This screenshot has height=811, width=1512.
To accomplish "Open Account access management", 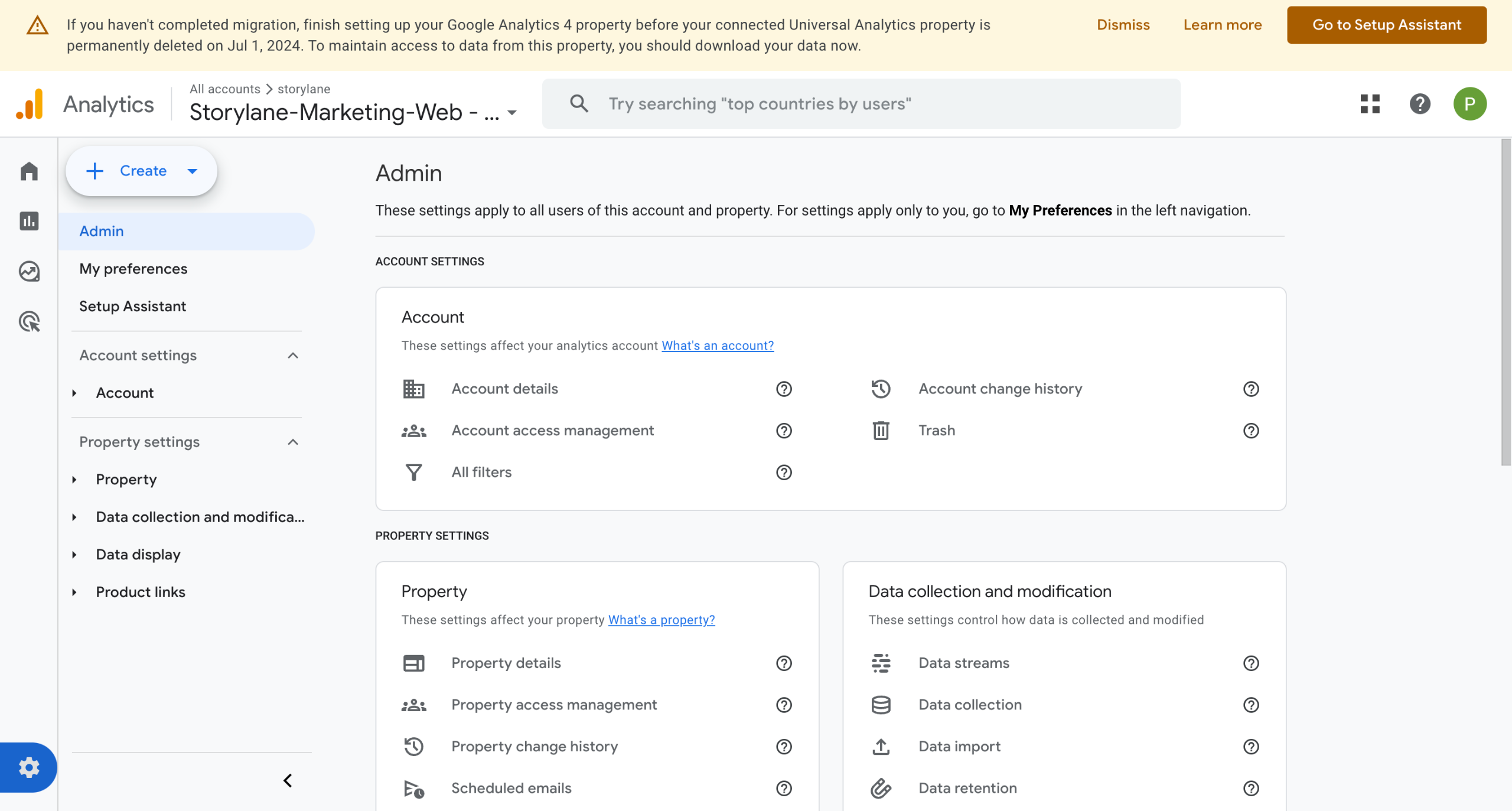I will tap(552, 431).
